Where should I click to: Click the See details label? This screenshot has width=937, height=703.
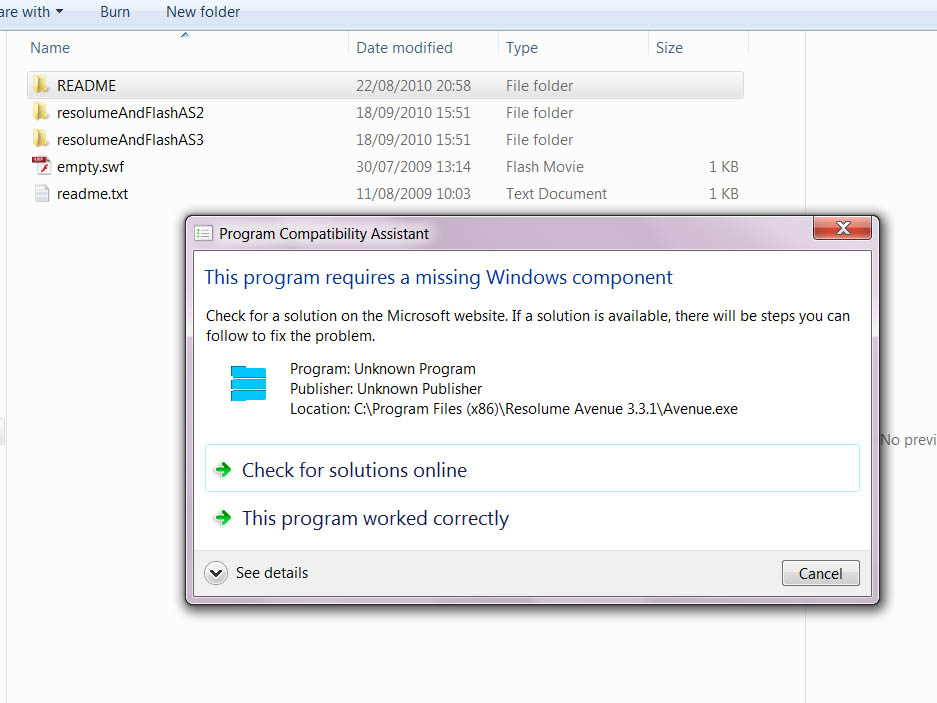(272, 573)
